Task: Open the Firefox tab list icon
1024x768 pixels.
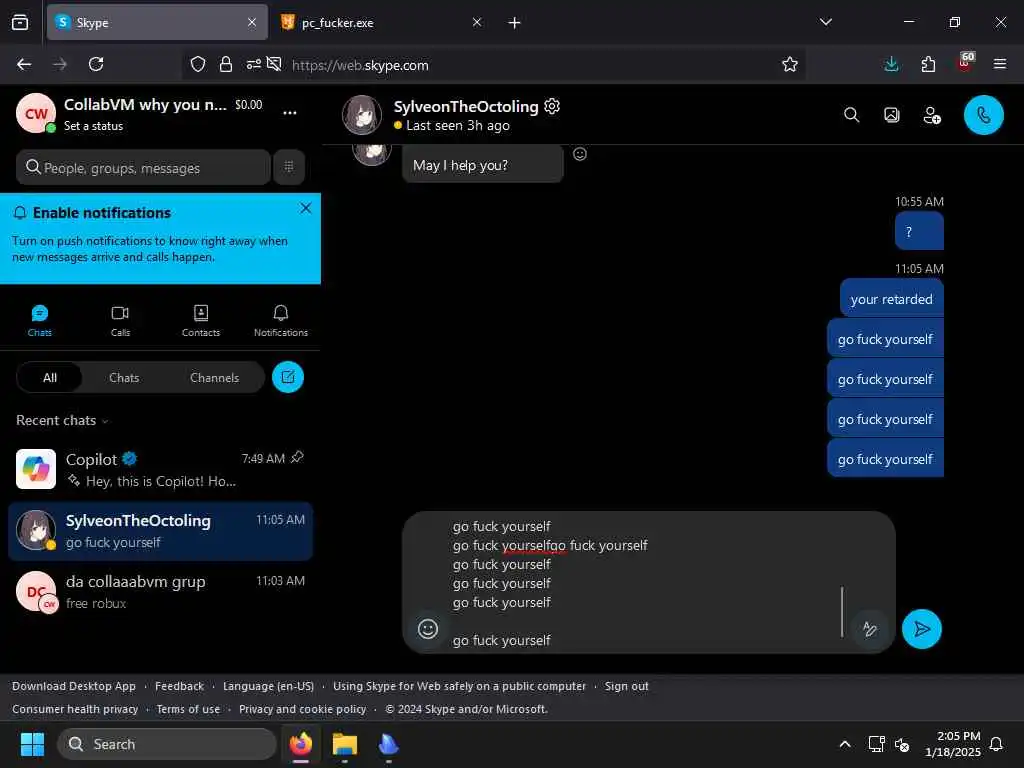Action: pos(20,22)
